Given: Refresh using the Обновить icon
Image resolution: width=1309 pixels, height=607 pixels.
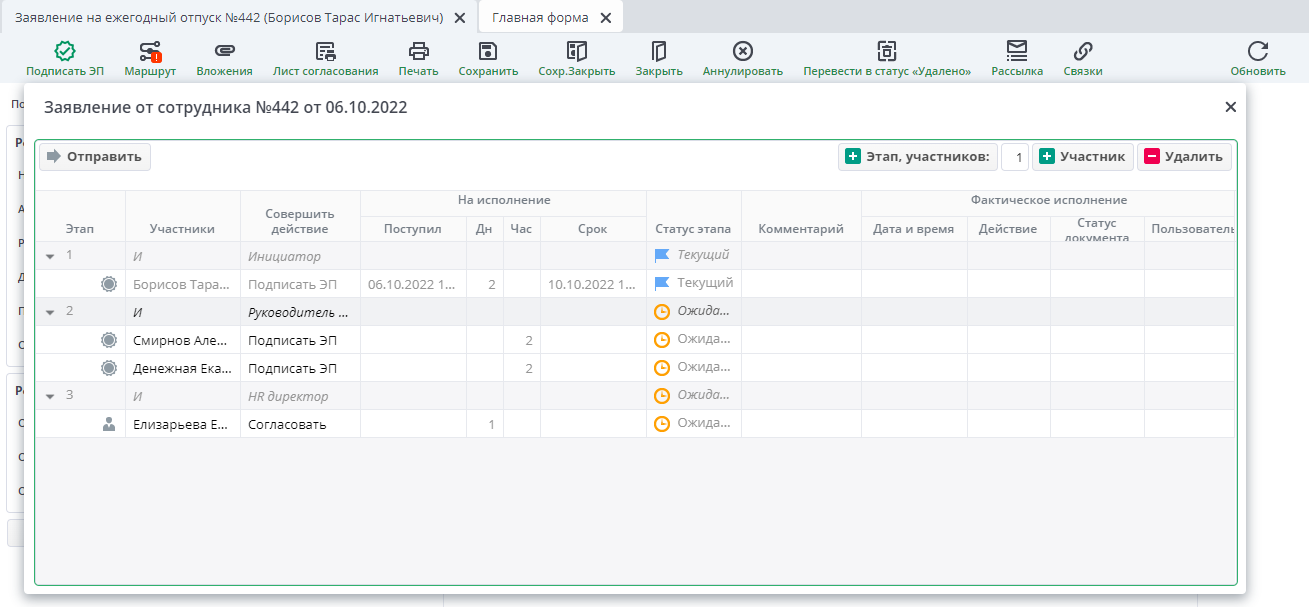Looking at the screenshot, I should [1257, 52].
